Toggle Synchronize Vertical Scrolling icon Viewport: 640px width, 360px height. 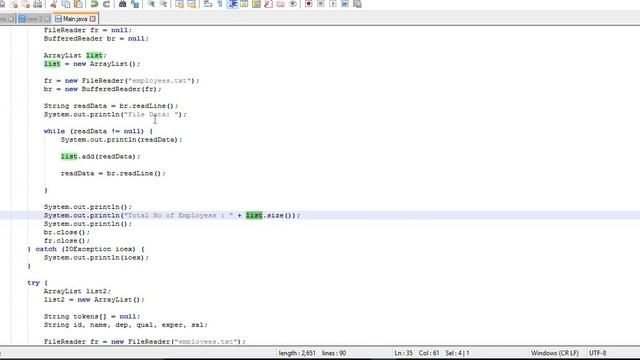tap(180, 4)
